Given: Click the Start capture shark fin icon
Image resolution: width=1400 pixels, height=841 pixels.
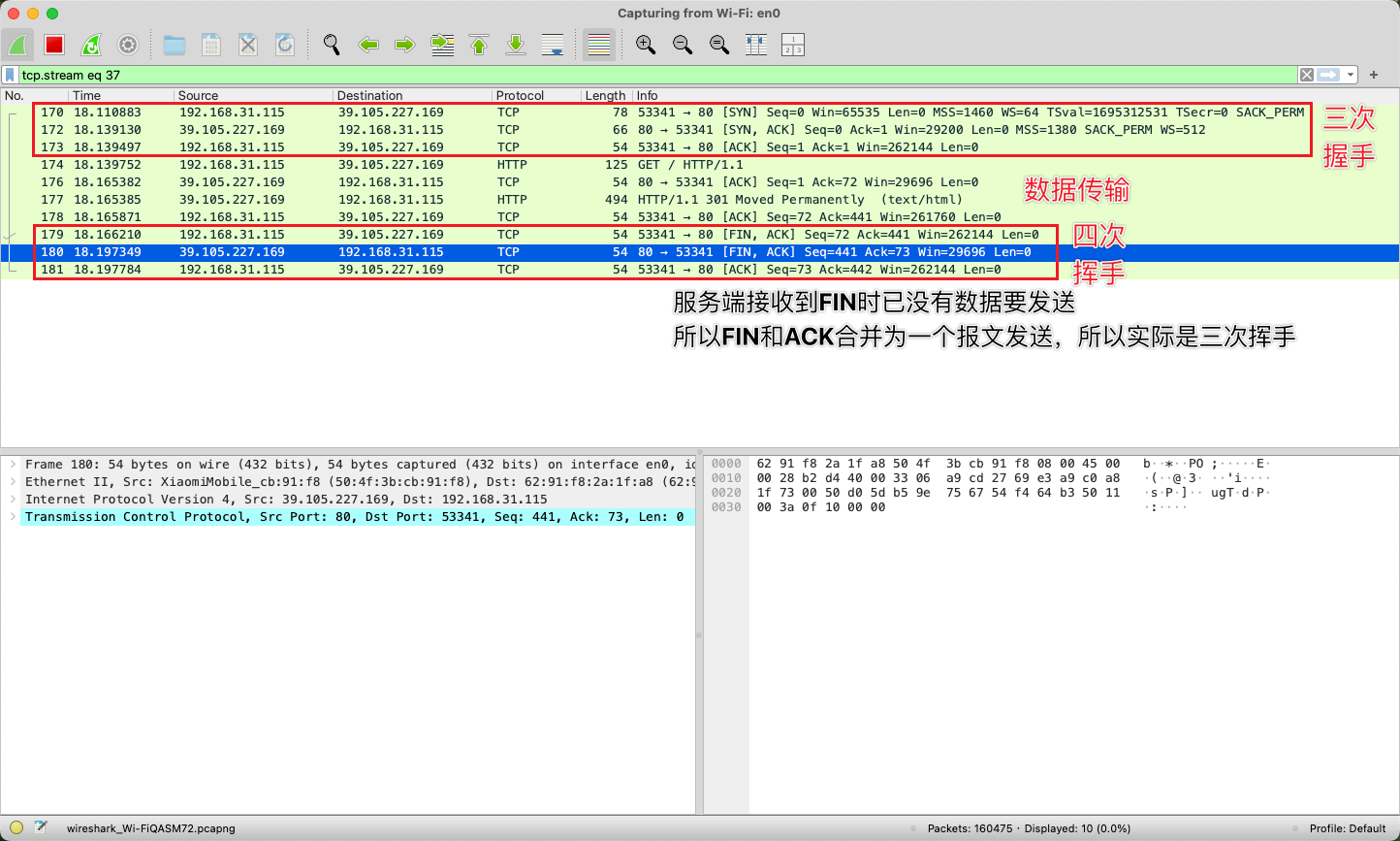Looking at the screenshot, I should coord(17,45).
